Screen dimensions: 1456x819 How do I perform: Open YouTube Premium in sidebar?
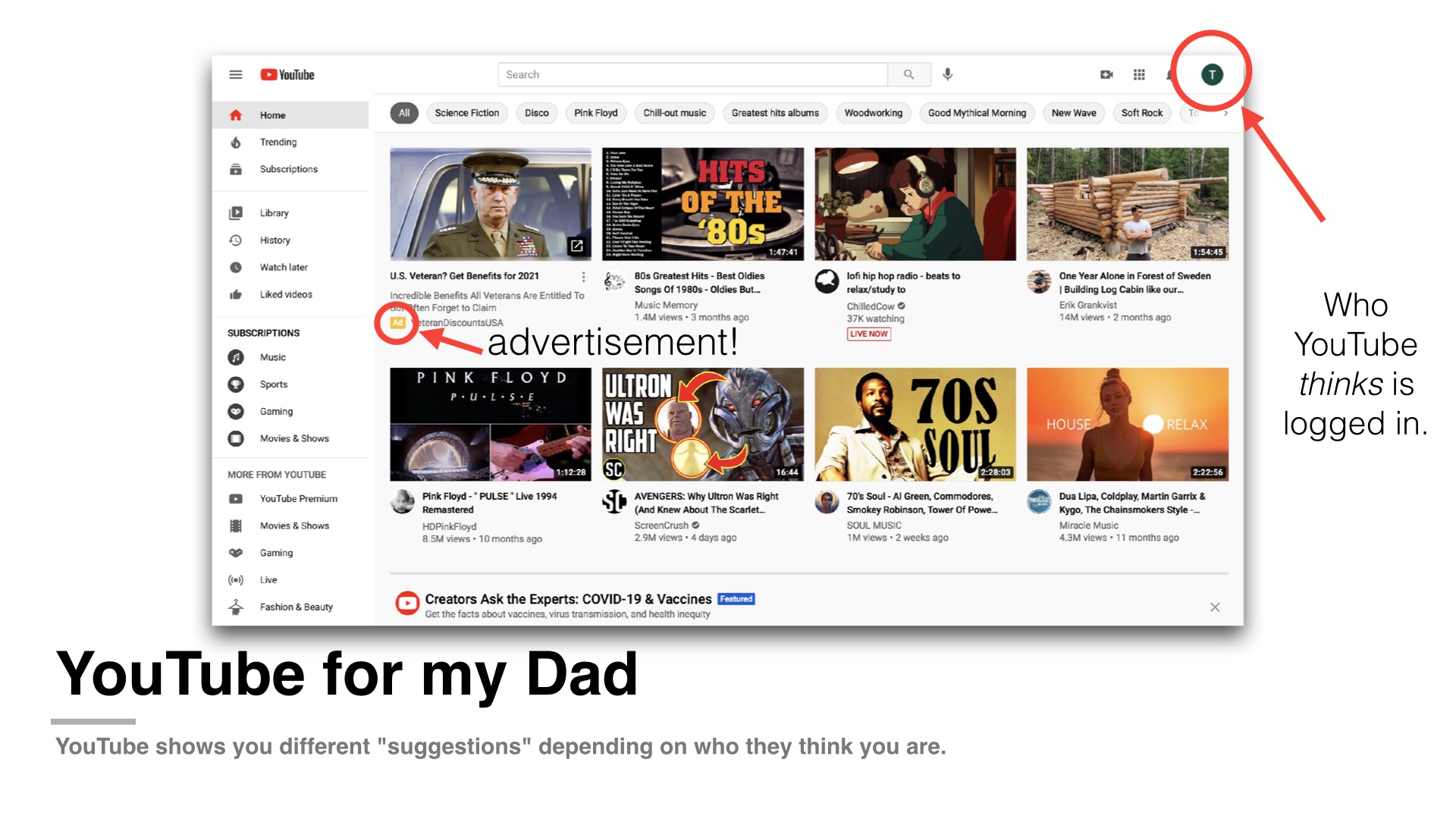(291, 498)
